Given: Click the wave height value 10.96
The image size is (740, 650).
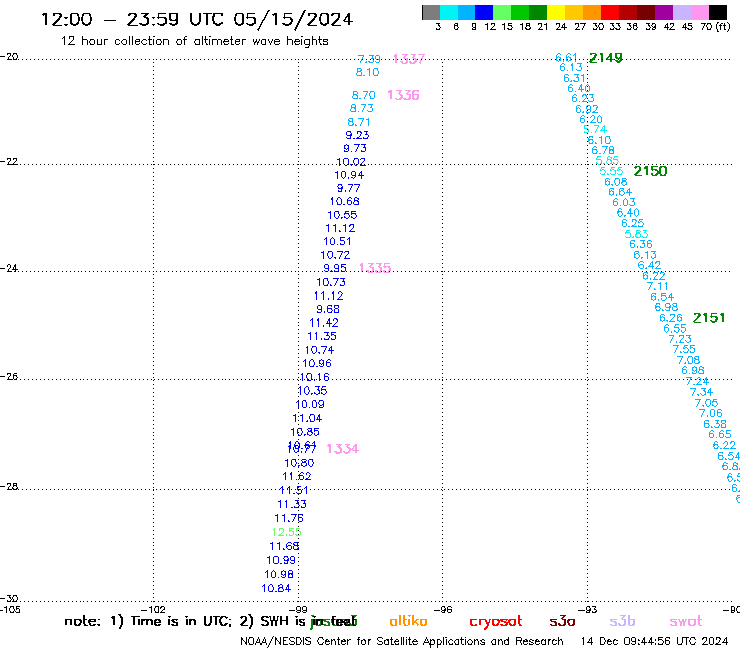Looking at the screenshot, I should click(x=317, y=363).
